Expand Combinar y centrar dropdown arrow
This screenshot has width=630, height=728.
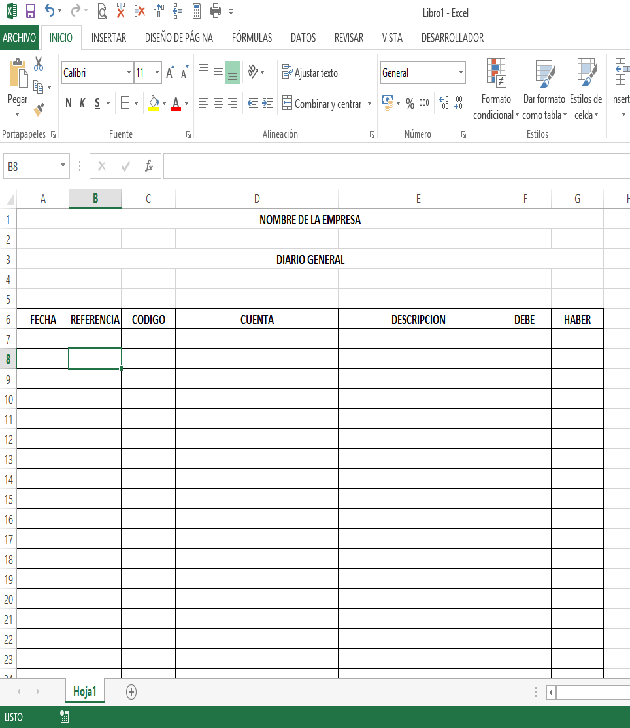pos(370,103)
